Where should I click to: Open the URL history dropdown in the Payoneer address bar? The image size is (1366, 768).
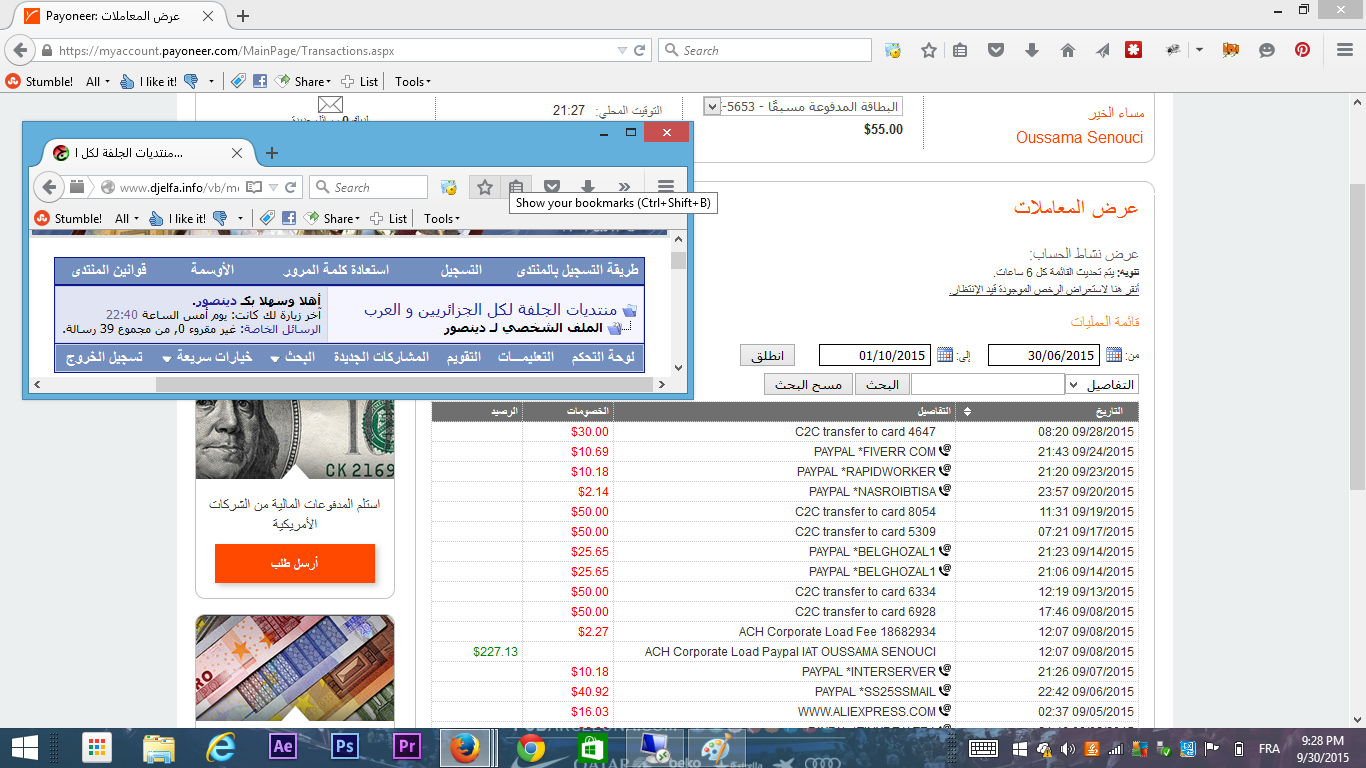(x=622, y=50)
